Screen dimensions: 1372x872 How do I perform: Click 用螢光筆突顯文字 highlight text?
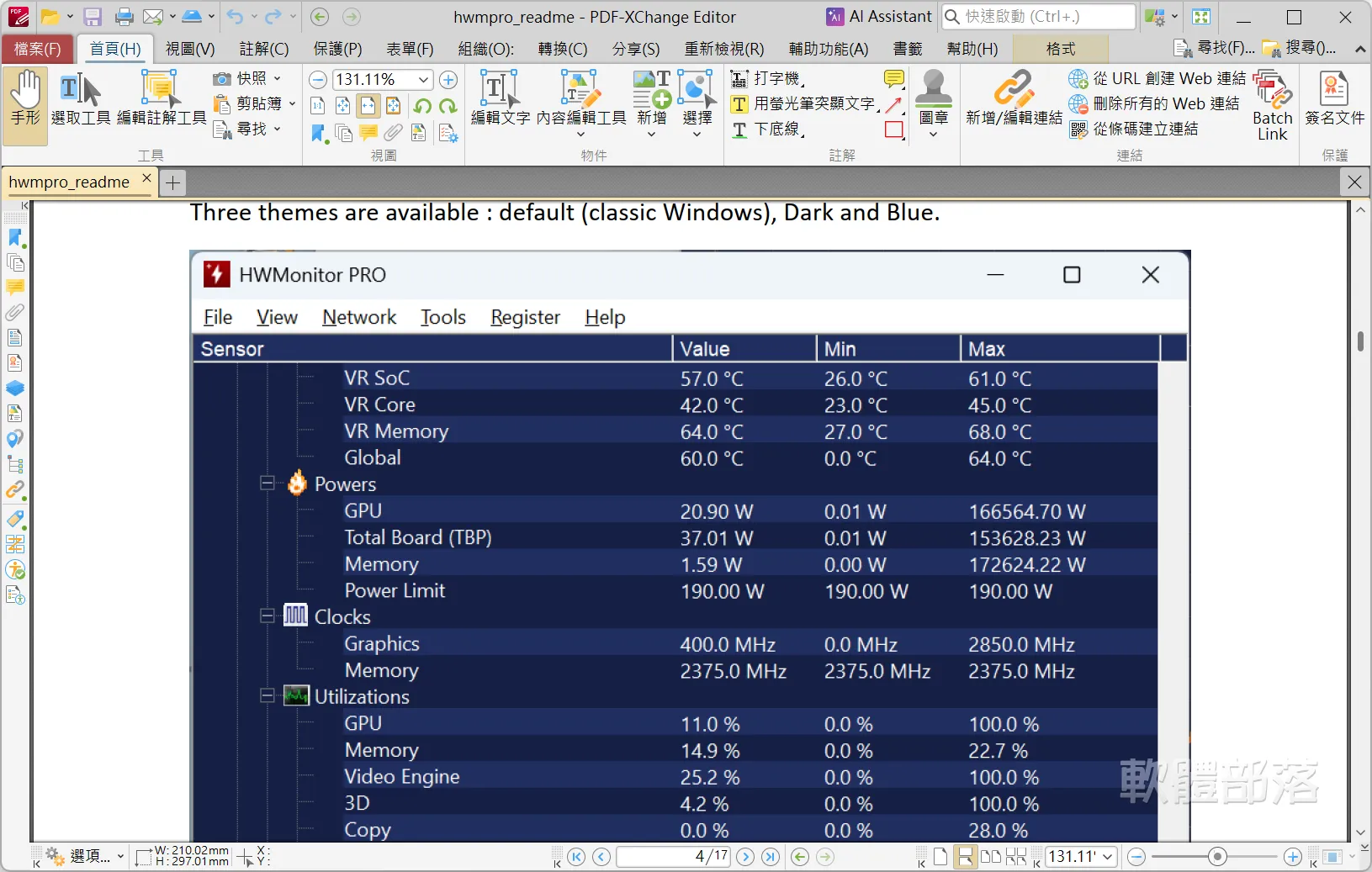[804, 103]
